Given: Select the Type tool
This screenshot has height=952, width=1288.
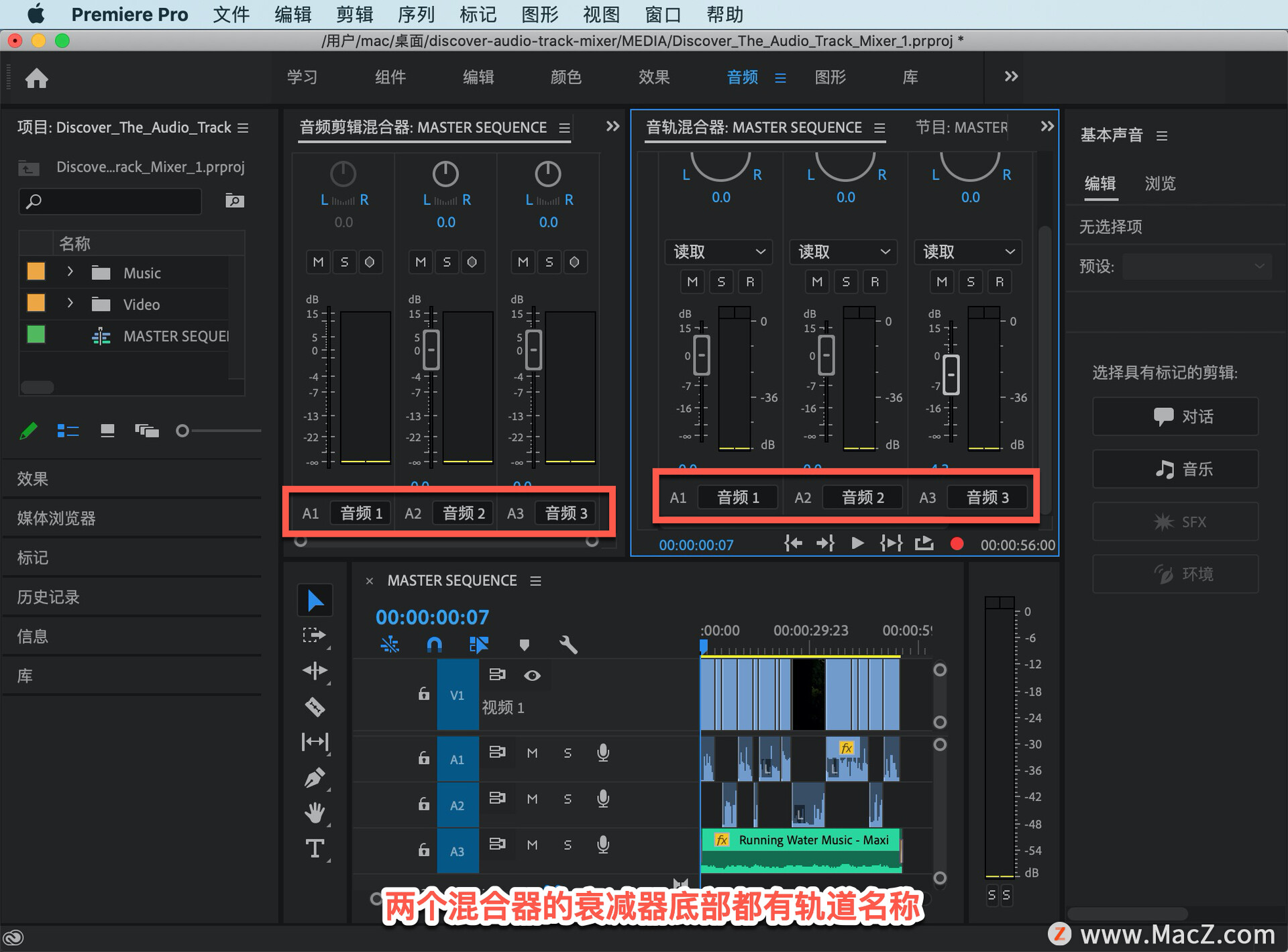Looking at the screenshot, I should [x=315, y=849].
